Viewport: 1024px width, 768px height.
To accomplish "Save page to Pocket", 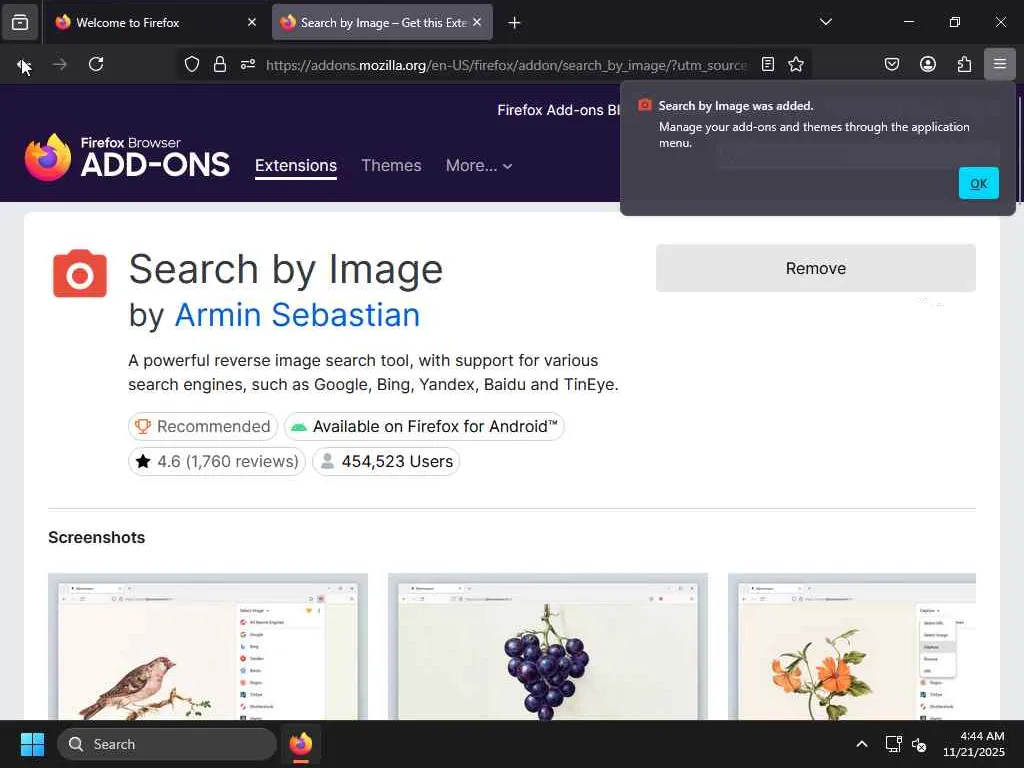I will [891, 64].
